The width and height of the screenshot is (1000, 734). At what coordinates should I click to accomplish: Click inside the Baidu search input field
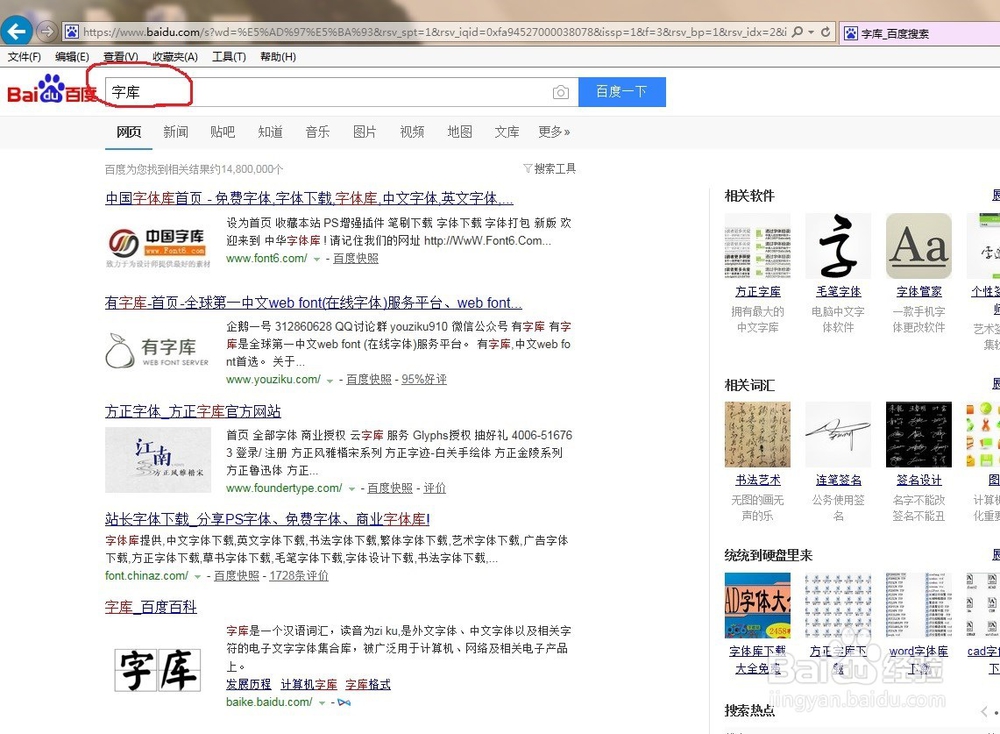tap(341, 92)
